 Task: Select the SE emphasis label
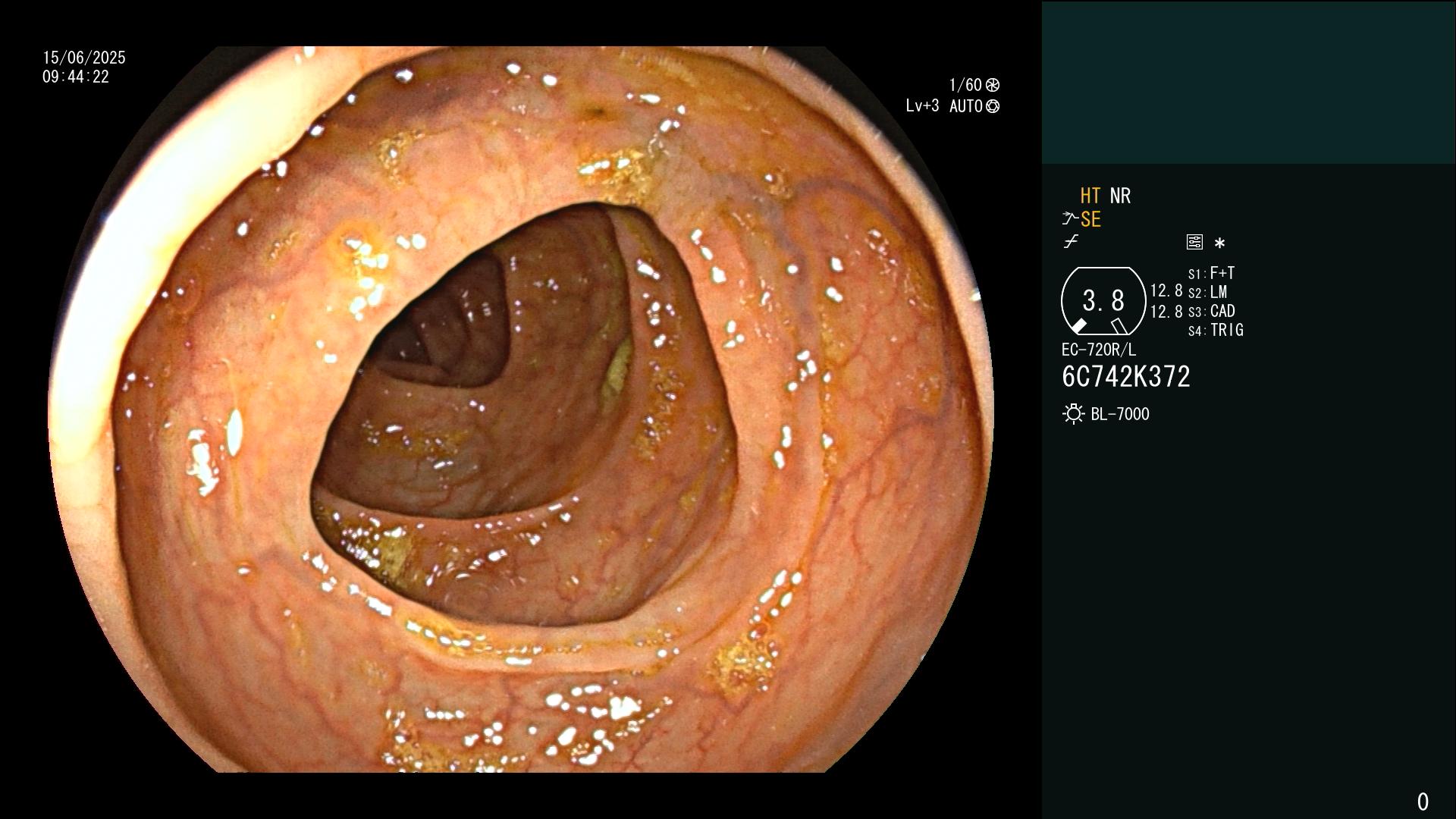(x=1090, y=219)
